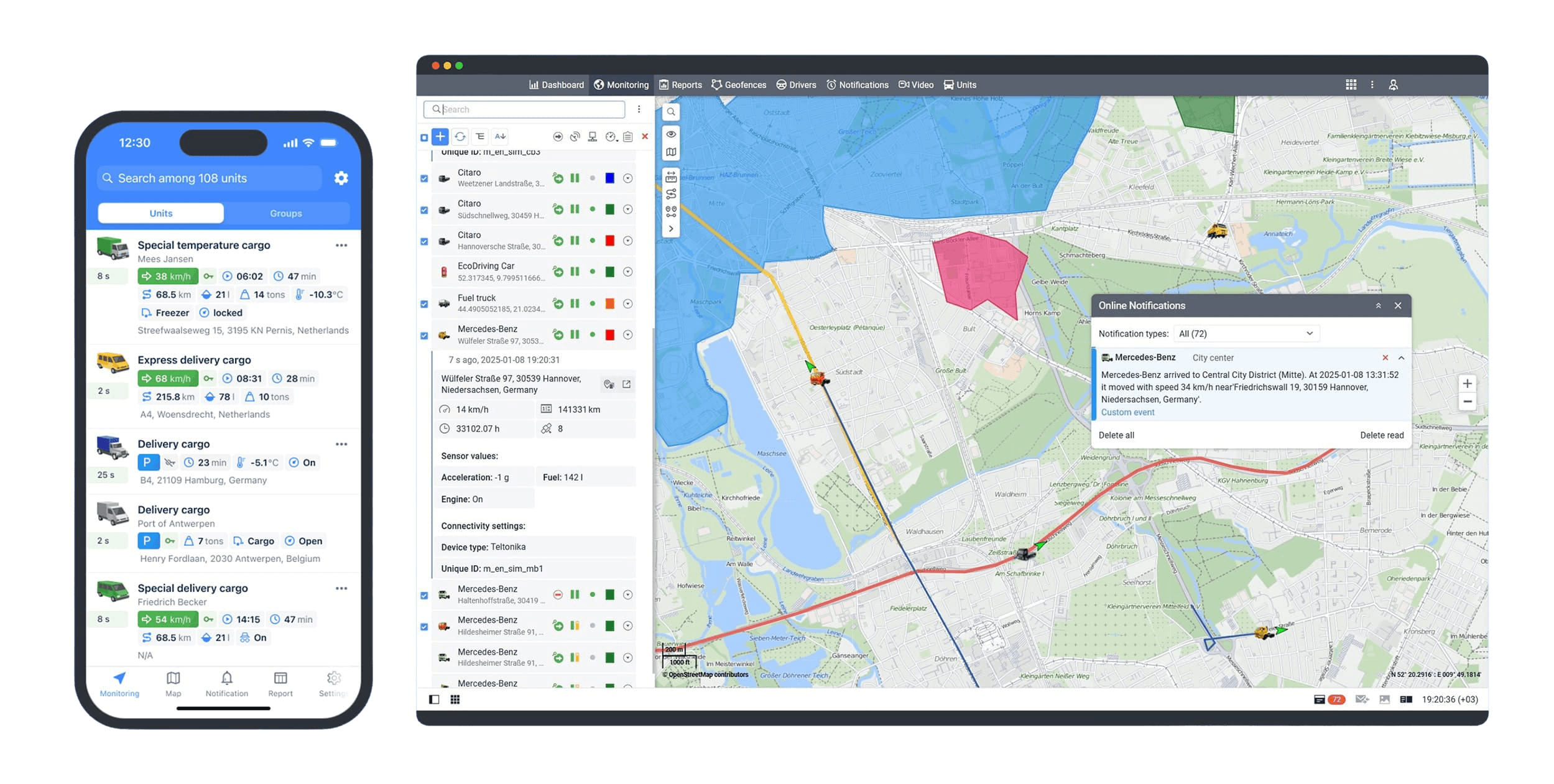Click notification counter badge showing 72

pos(1336,699)
